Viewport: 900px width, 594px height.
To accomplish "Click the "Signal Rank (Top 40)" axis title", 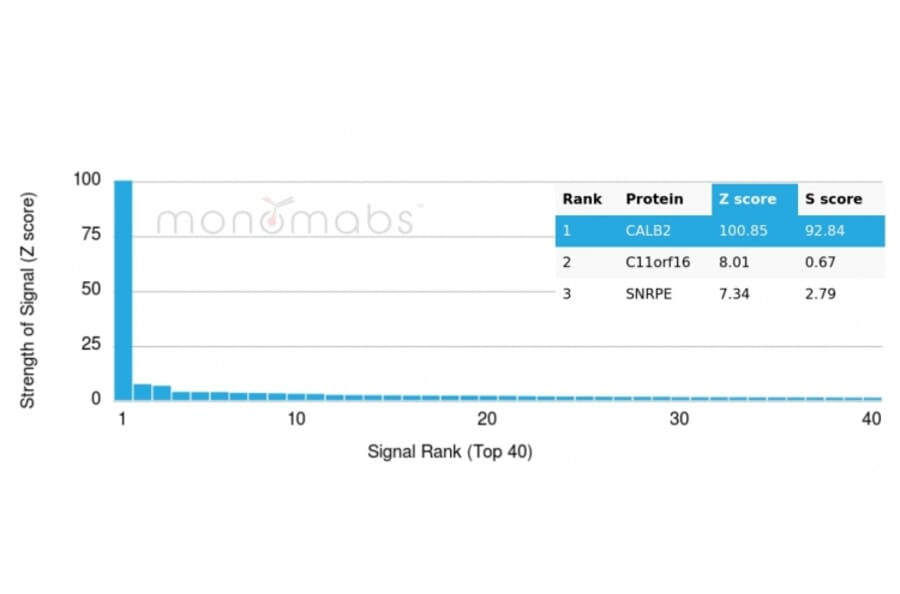I will coord(449,452).
